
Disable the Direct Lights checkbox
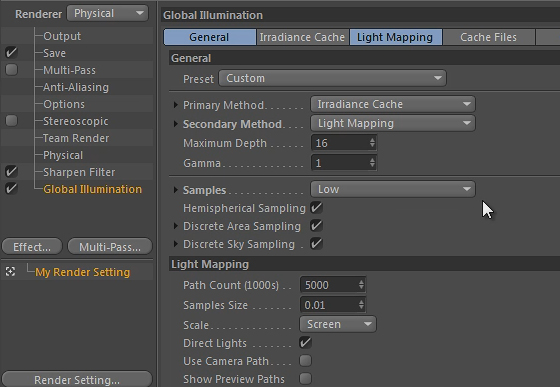[x=305, y=342]
